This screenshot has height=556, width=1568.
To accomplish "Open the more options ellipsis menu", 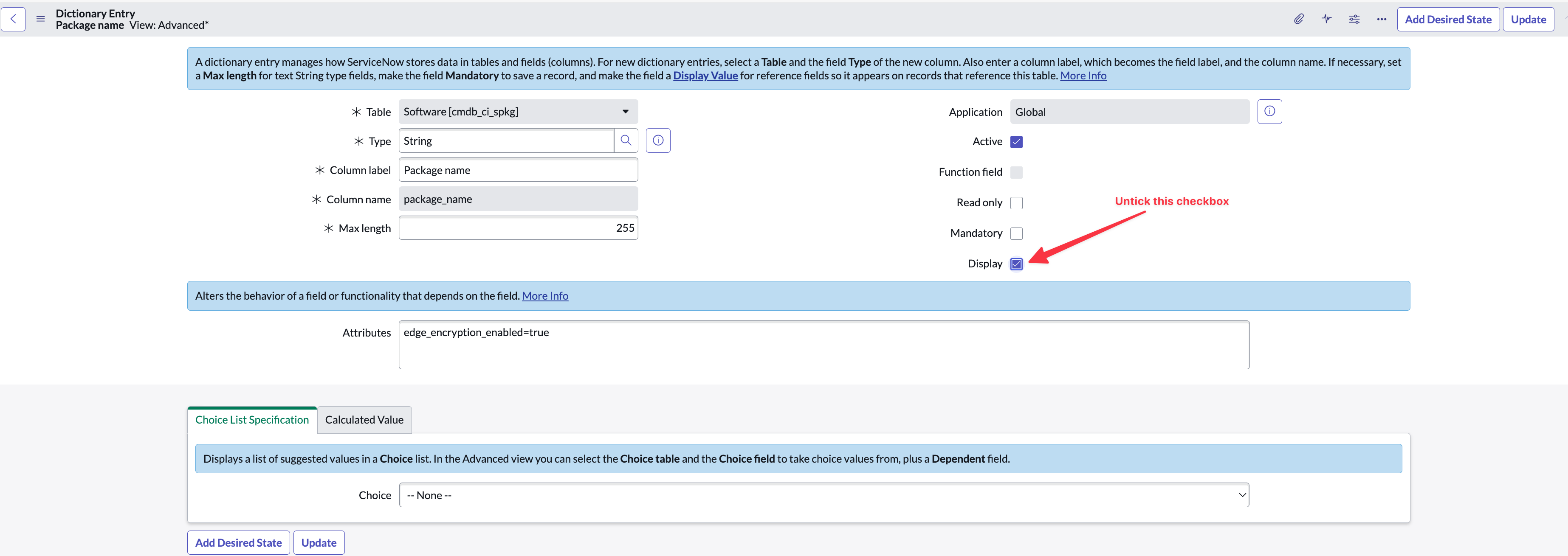I will coord(1382,20).
